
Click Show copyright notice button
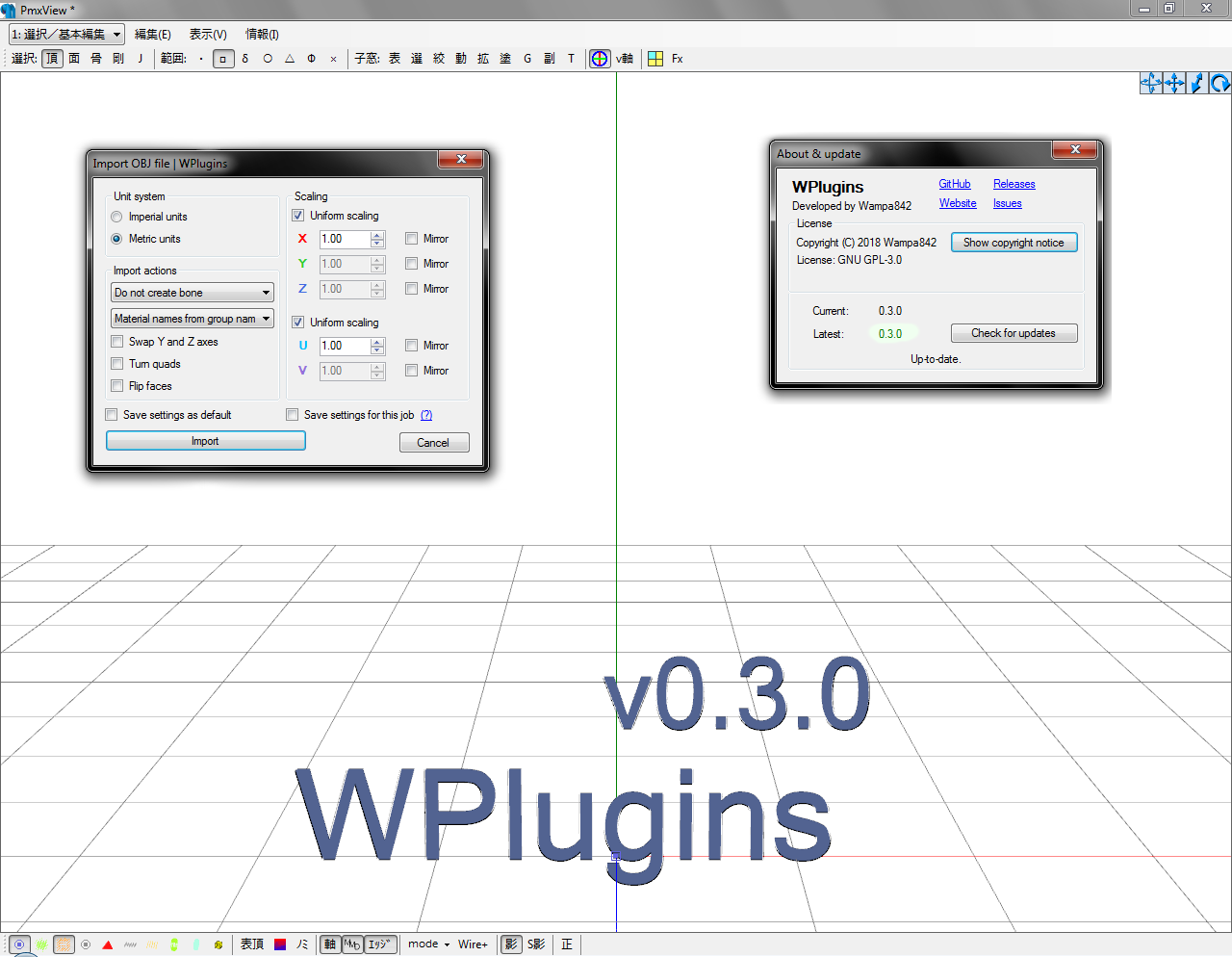coord(1014,243)
